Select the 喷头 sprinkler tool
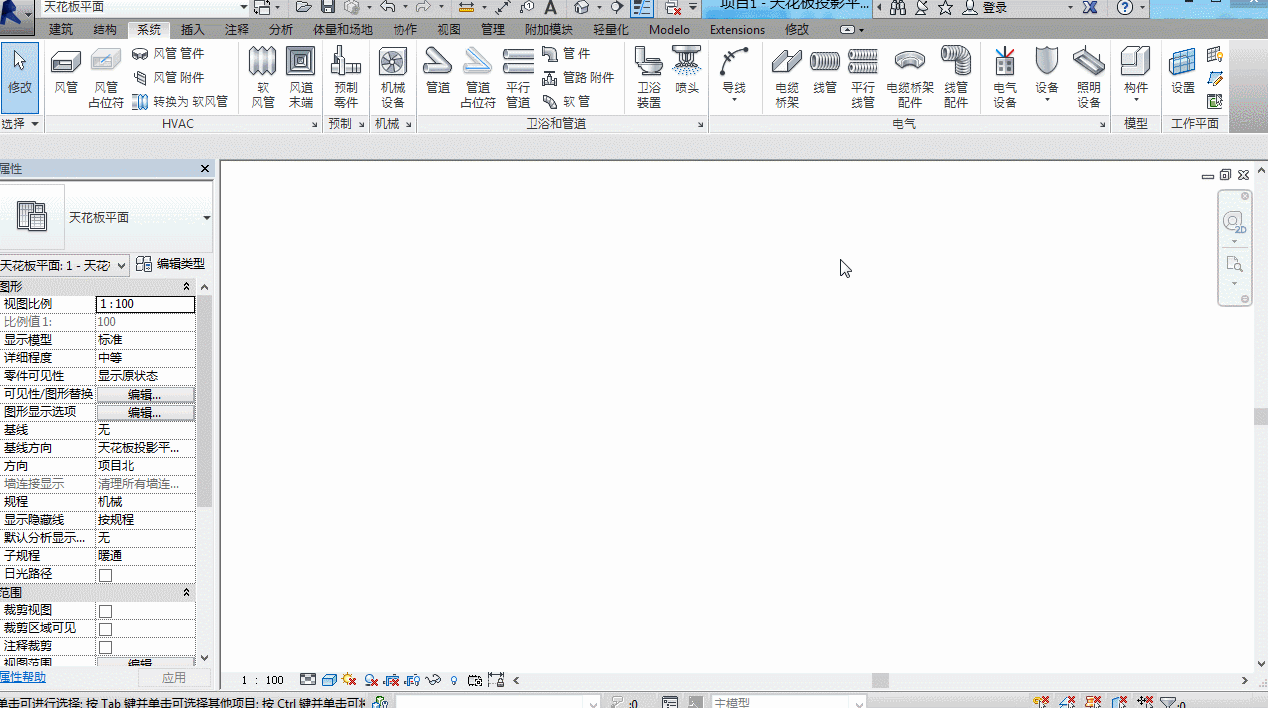 [687, 71]
